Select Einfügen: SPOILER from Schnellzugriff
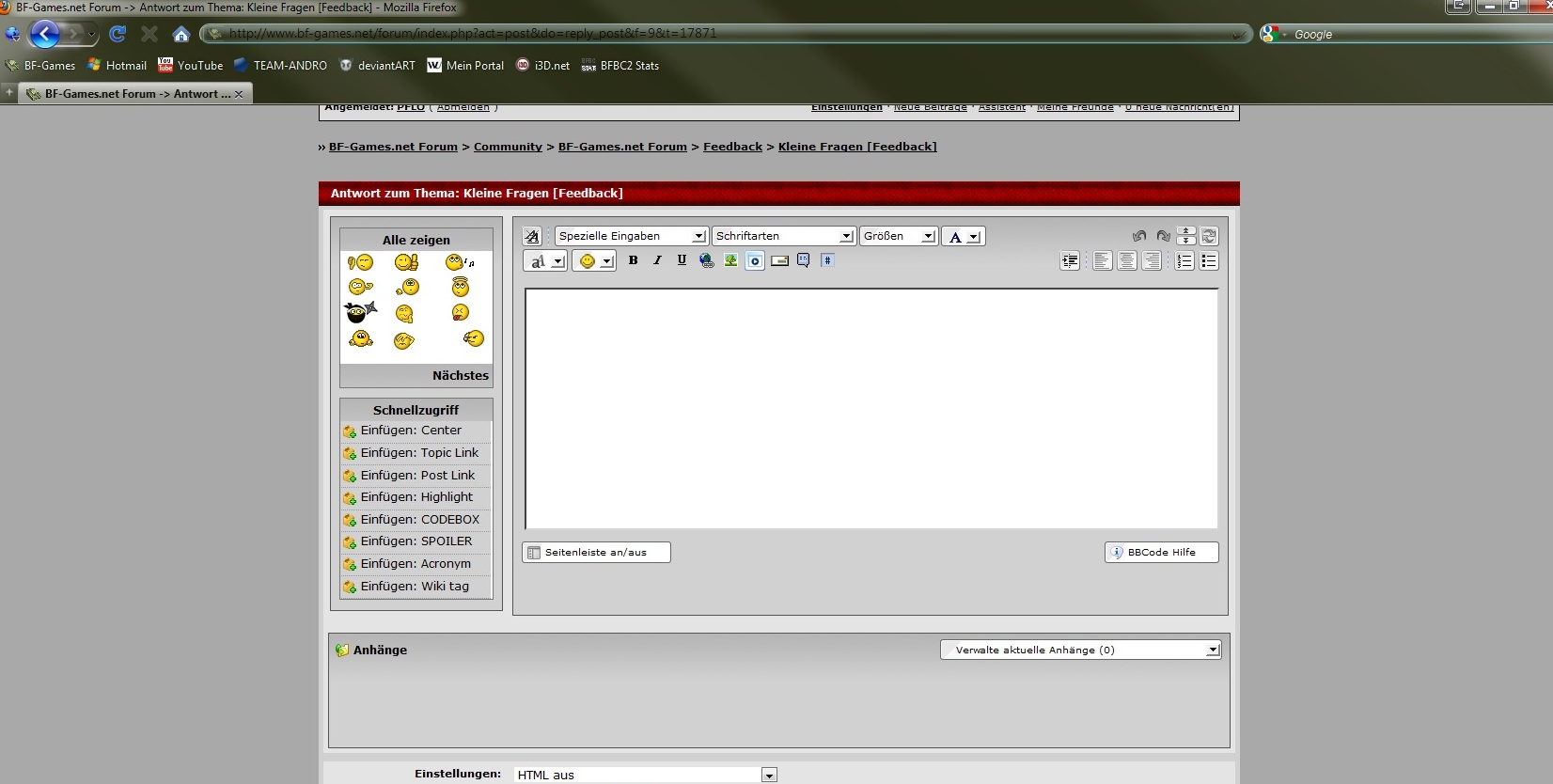This screenshot has height=784, width=1553. (x=416, y=541)
